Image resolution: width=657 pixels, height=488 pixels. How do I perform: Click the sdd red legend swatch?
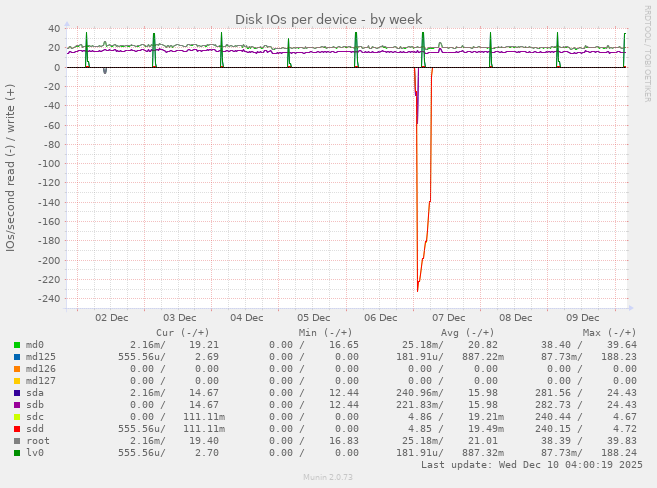pyautogui.click(x=17, y=429)
